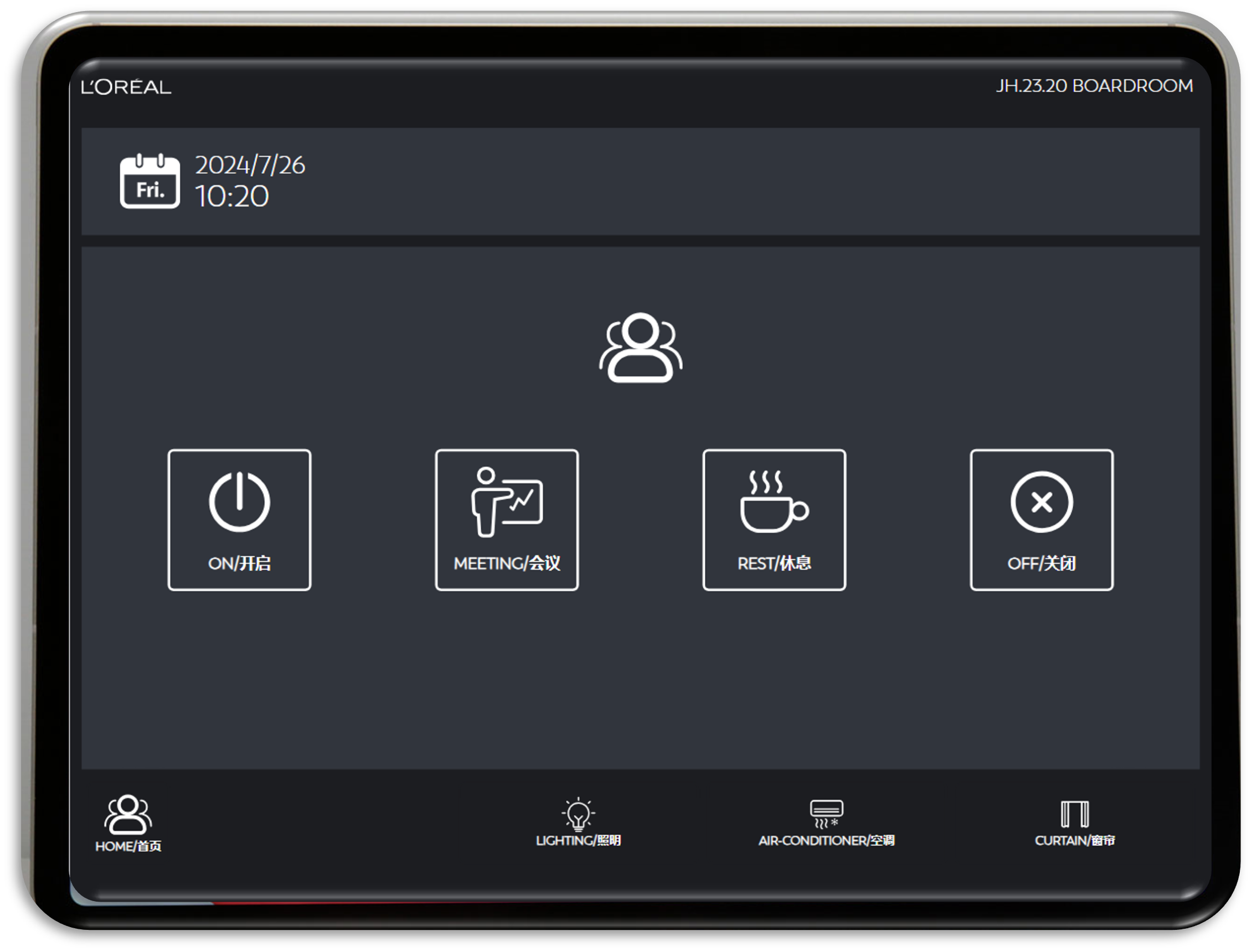Click the large people group icon
This screenshot has width=1252, height=952.
[x=641, y=348]
